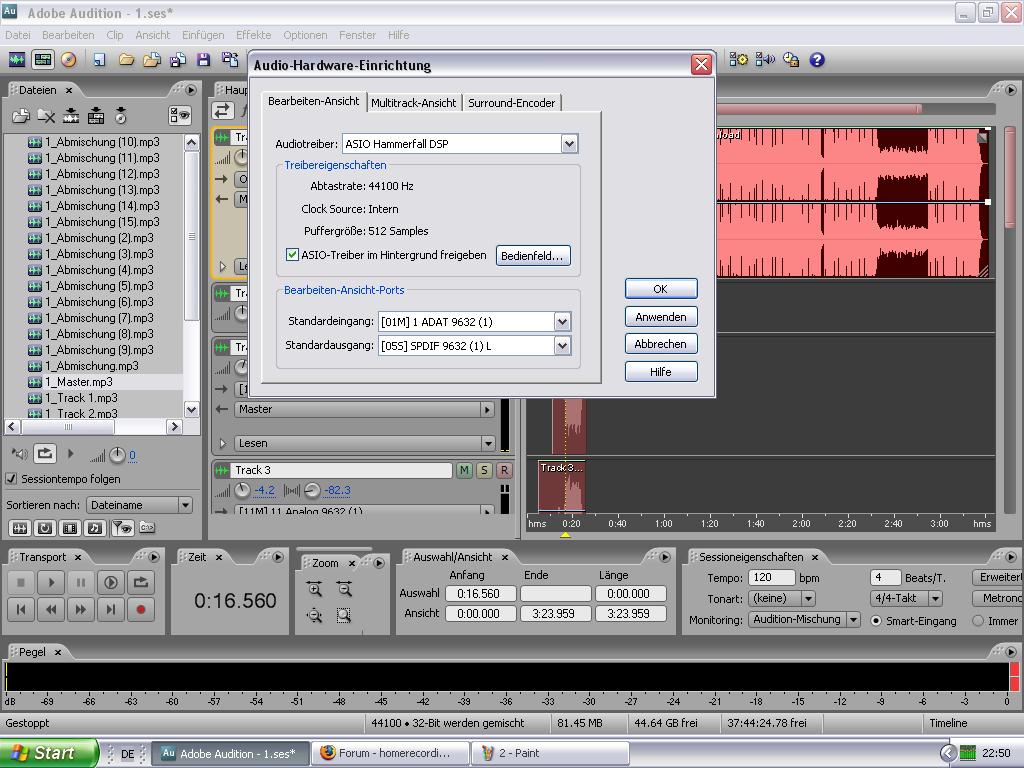Toggle the loop file display filter button

coord(44,528)
